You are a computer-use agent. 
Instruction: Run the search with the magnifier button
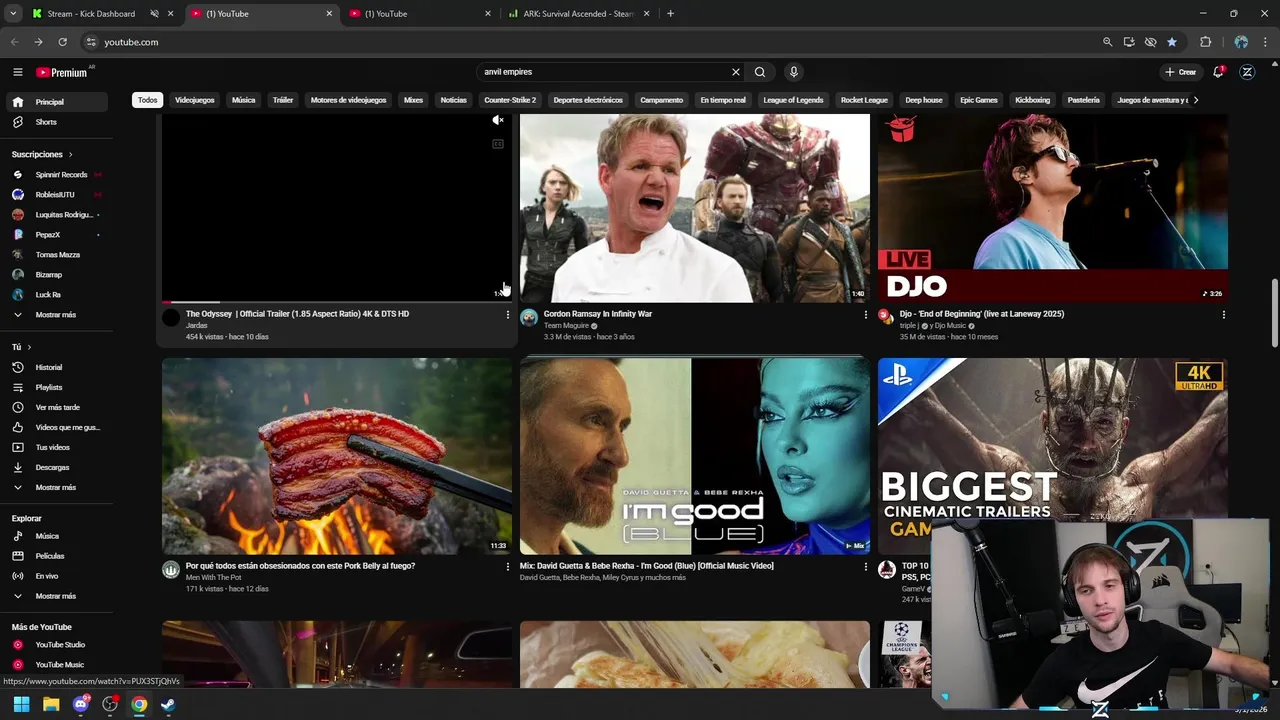760,72
